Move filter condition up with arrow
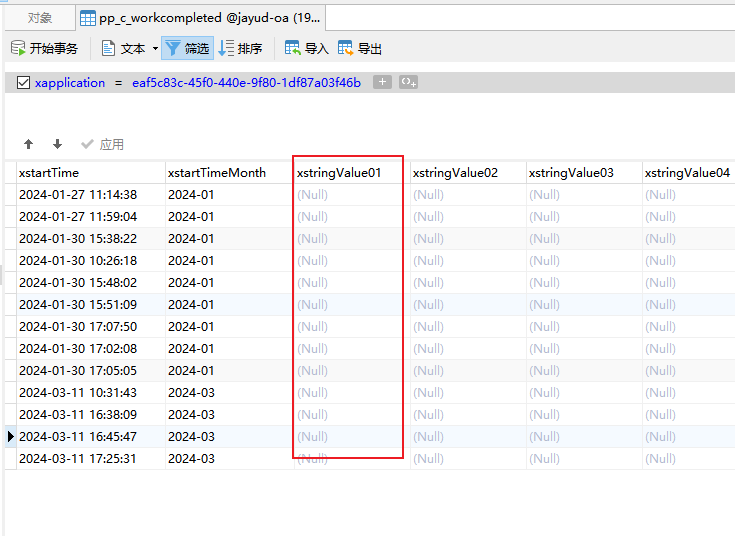Viewport: 735px width, 536px height. point(29,145)
